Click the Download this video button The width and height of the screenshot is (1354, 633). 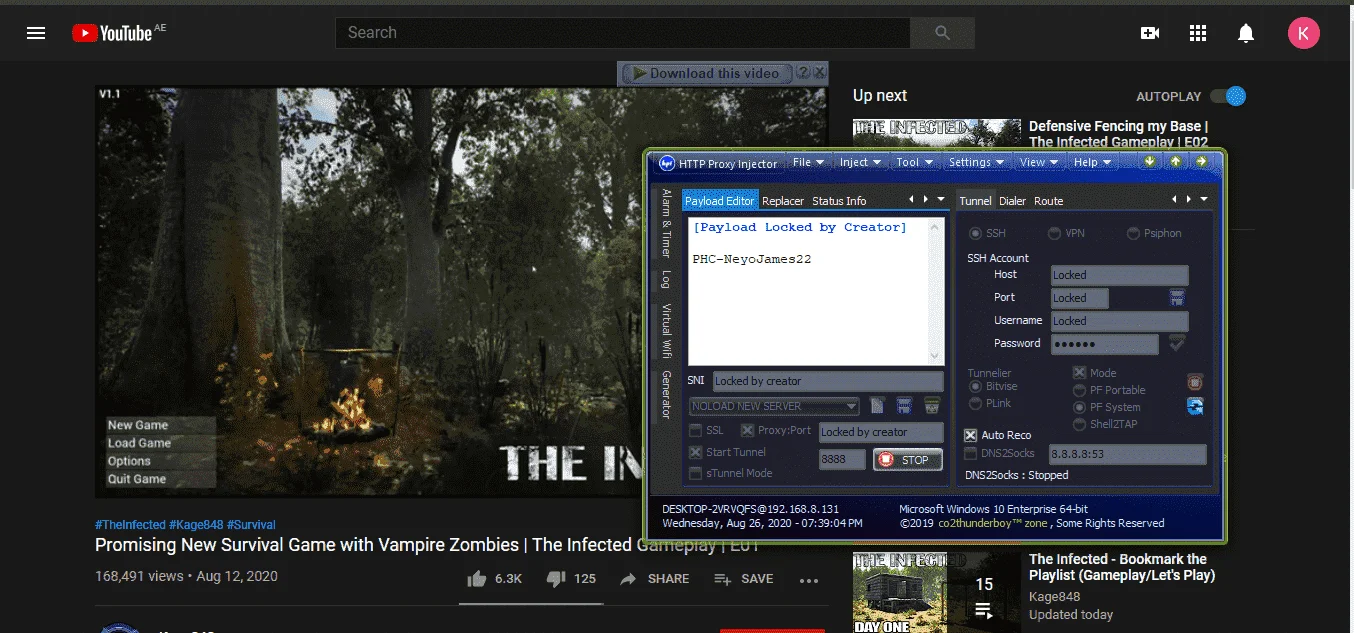point(706,73)
